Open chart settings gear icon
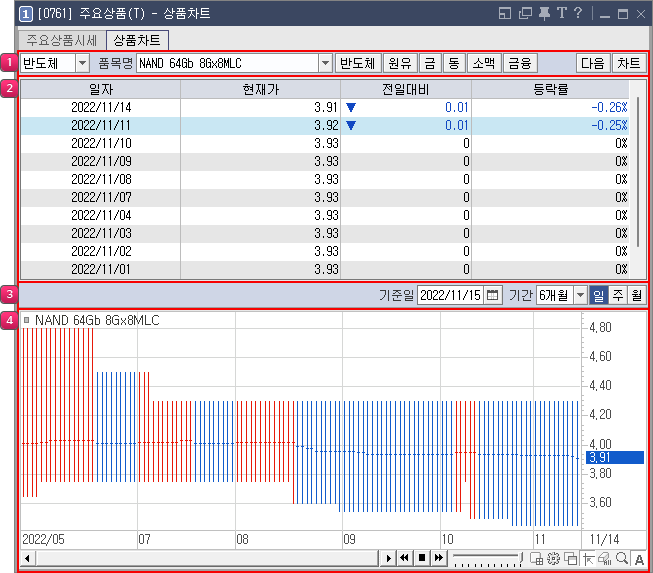653x573 pixels. [553, 558]
